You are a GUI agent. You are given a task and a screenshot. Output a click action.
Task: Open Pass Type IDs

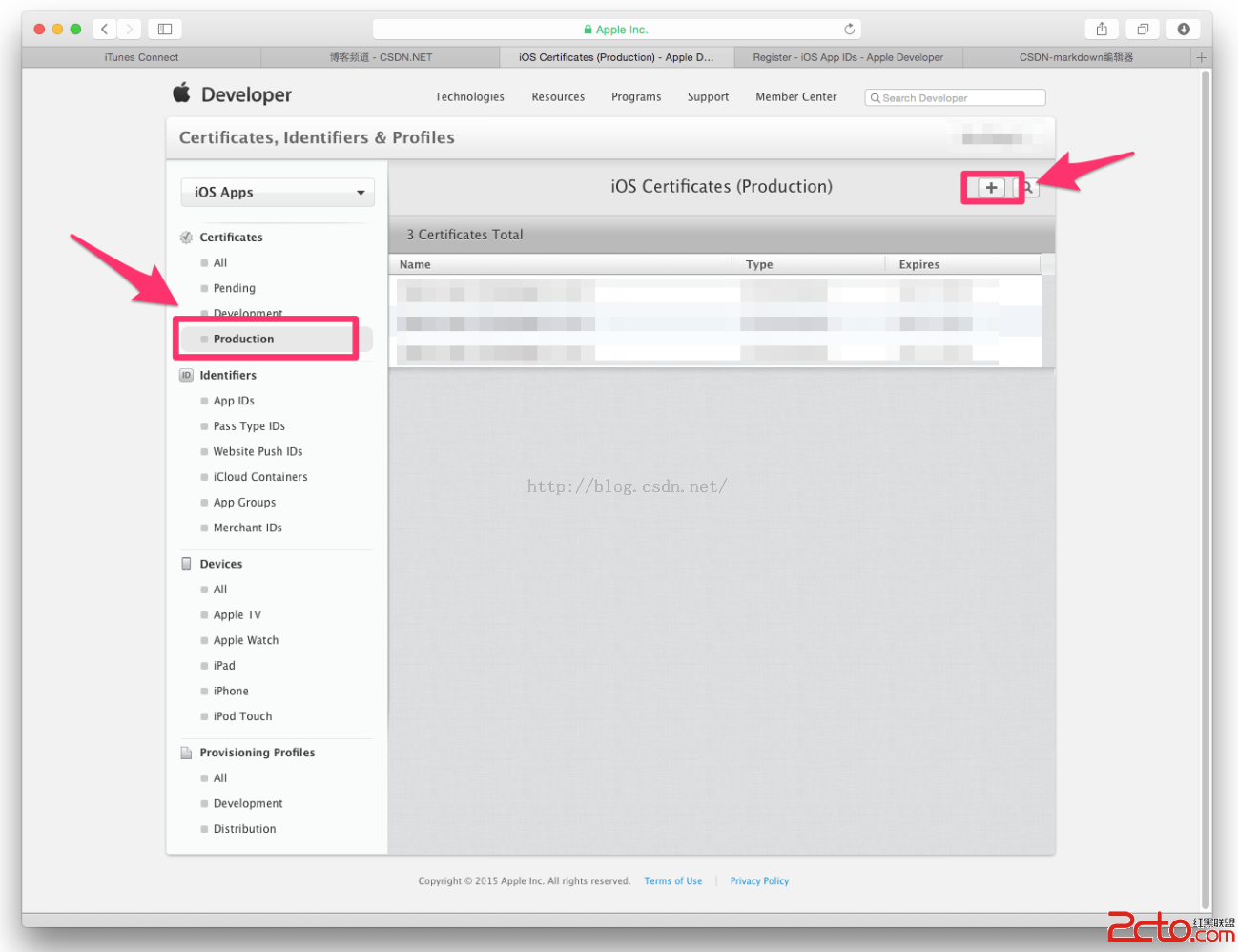pyautogui.click(x=249, y=426)
